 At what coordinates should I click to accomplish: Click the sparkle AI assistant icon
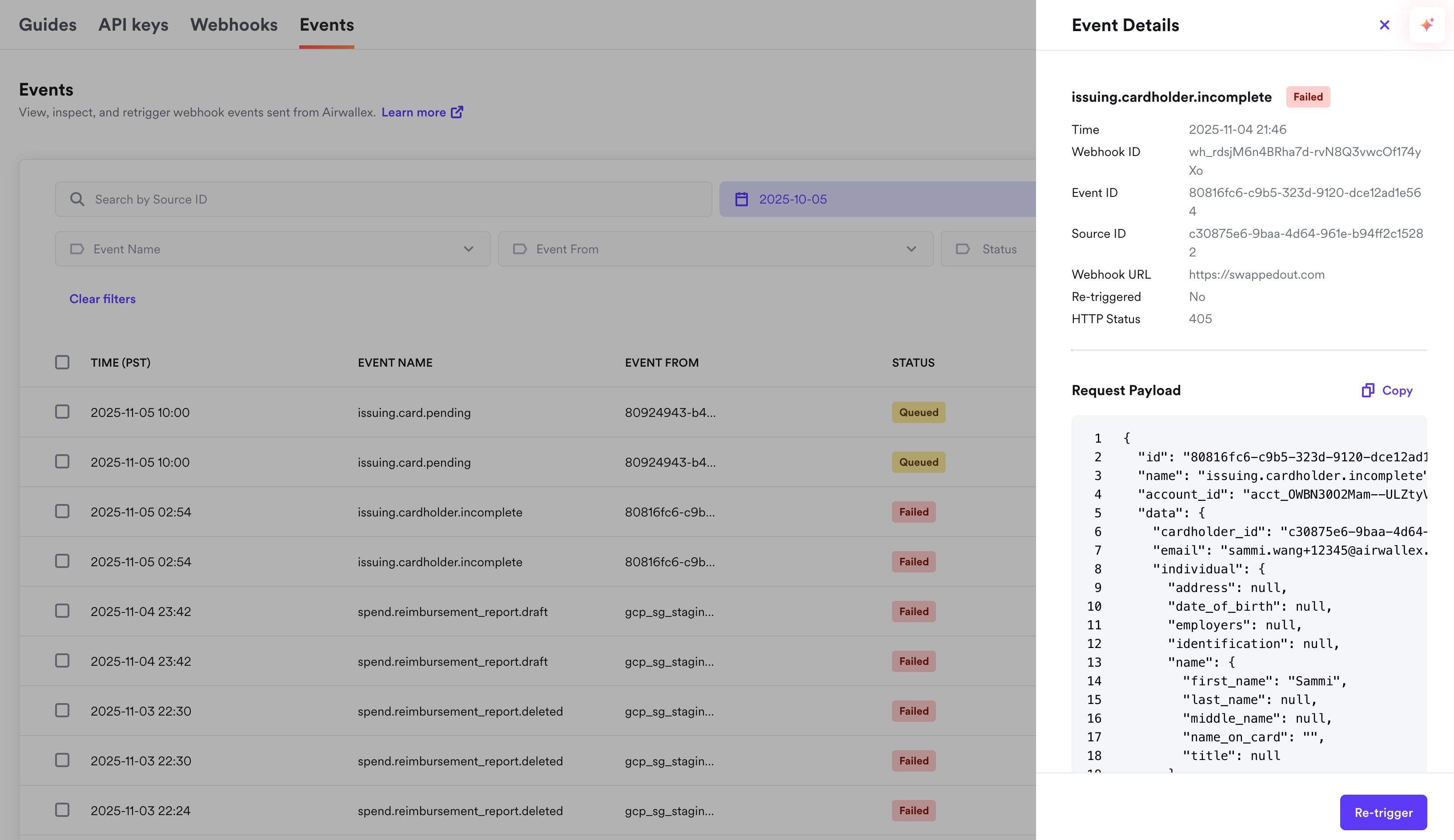[1427, 25]
